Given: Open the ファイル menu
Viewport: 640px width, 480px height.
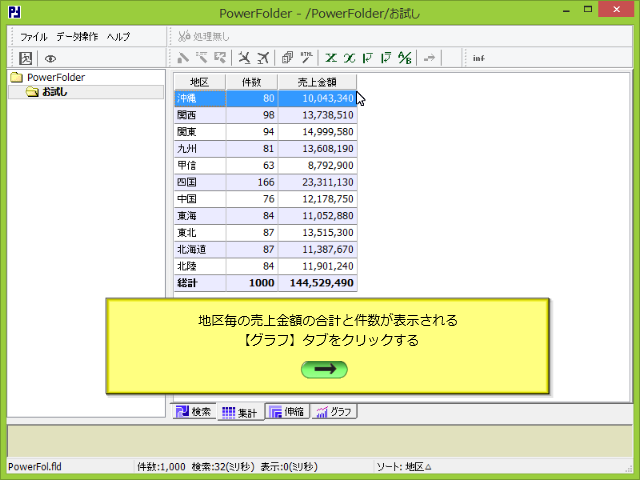Looking at the screenshot, I should pyautogui.click(x=33, y=37).
